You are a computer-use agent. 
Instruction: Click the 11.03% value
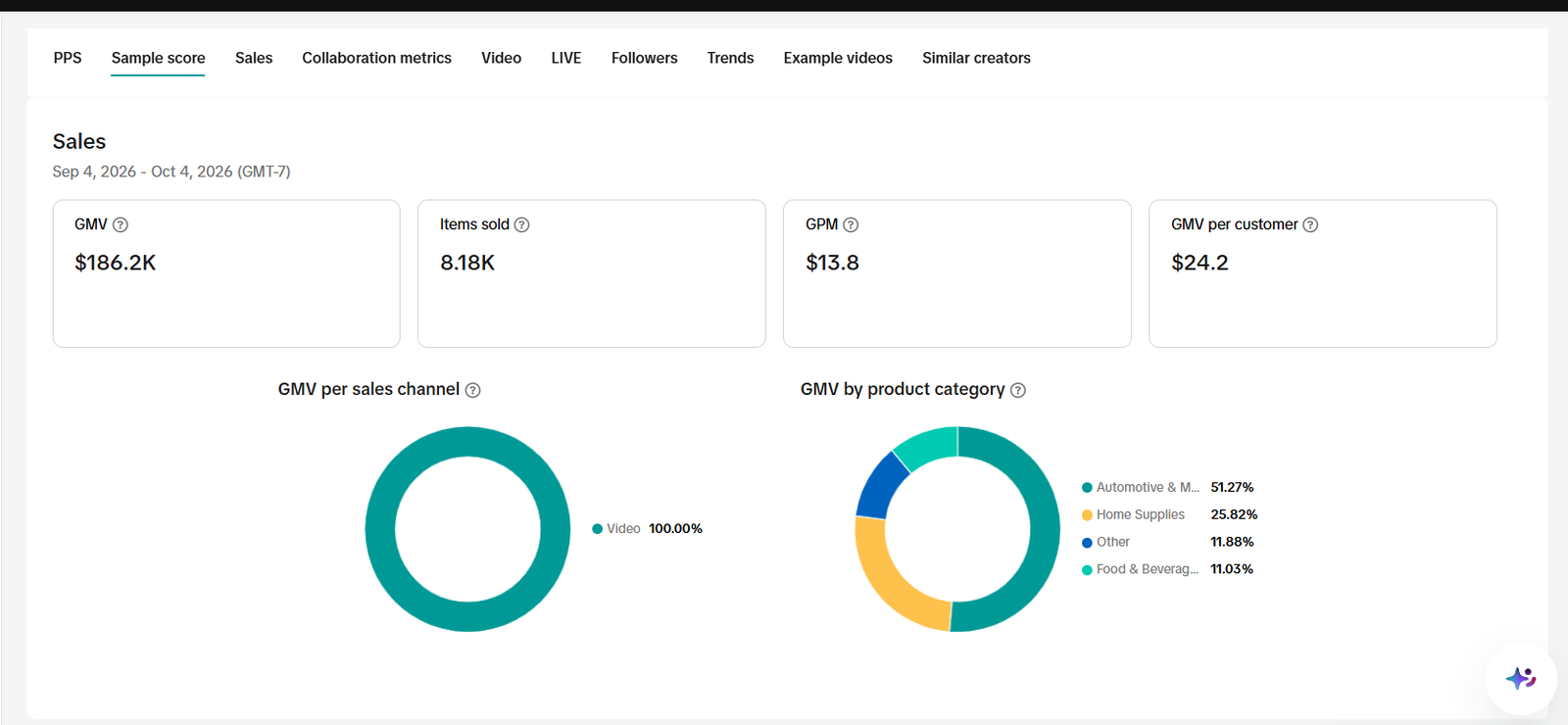1232,569
